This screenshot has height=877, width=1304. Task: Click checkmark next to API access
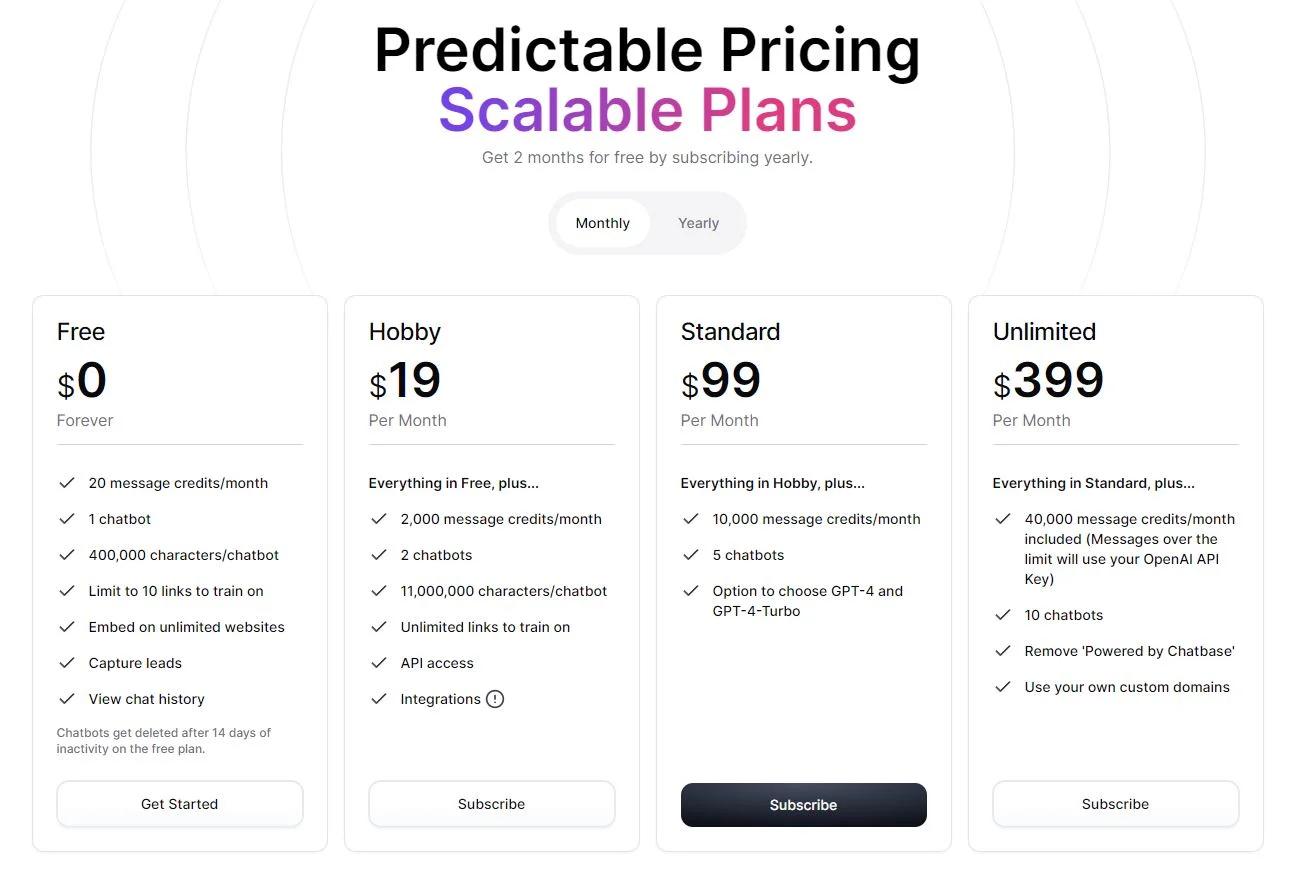pos(379,663)
